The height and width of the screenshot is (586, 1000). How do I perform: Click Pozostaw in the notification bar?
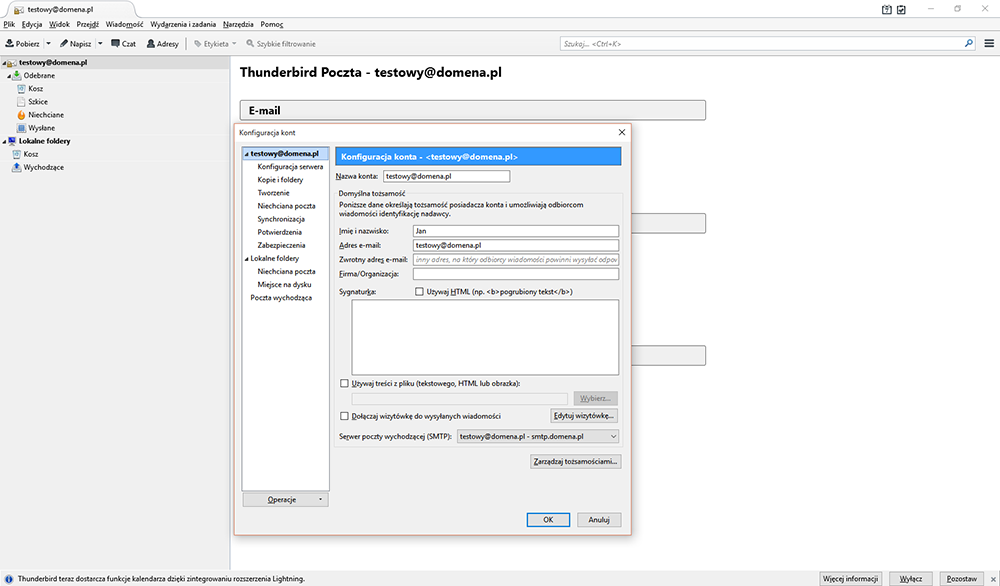[962, 579]
